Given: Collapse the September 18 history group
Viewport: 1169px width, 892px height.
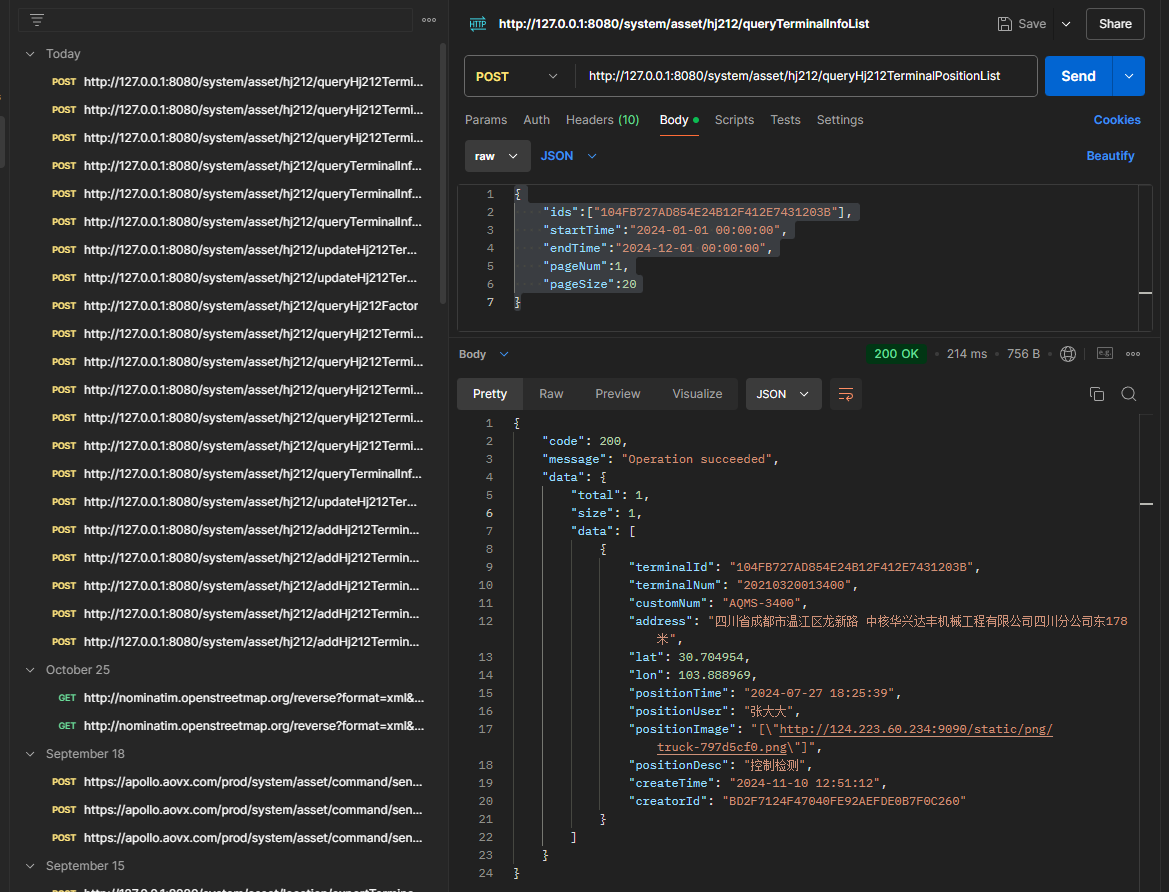Looking at the screenshot, I should click(30, 754).
